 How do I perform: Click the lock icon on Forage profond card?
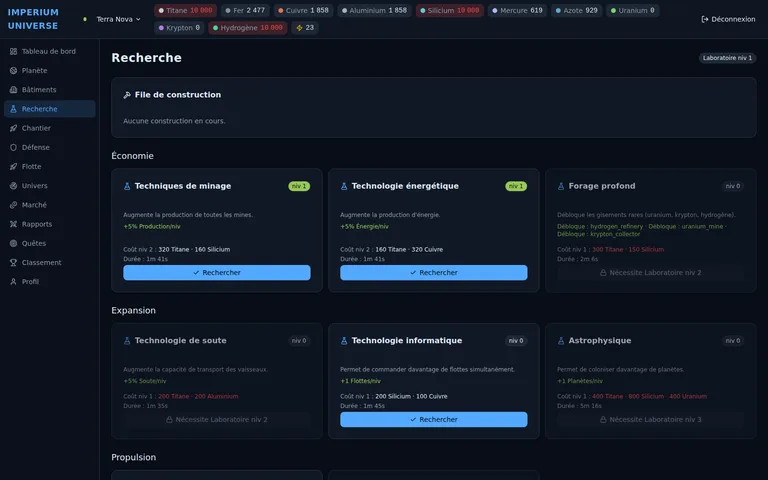click(603, 273)
